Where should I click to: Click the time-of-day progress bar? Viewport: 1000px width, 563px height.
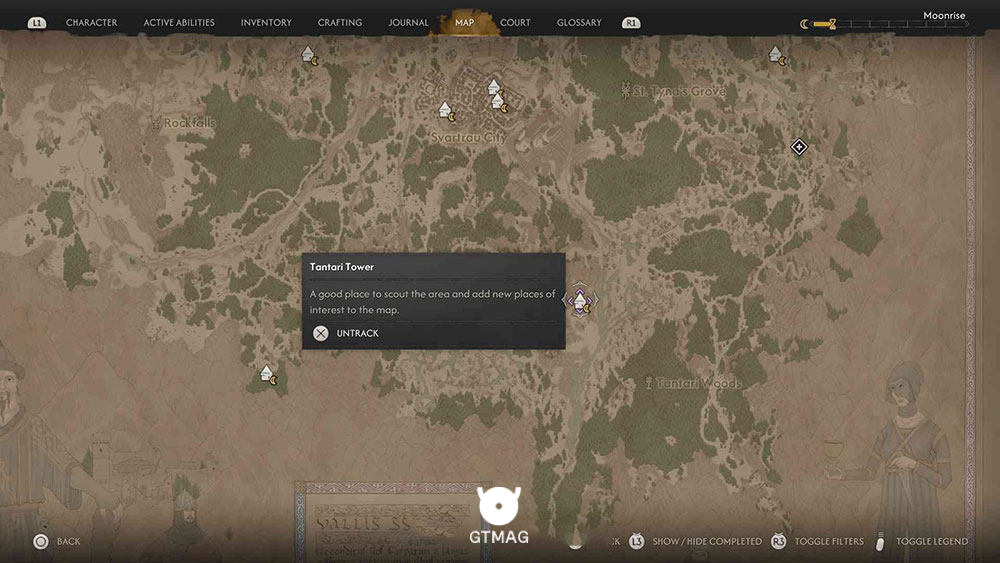[890, 24]
